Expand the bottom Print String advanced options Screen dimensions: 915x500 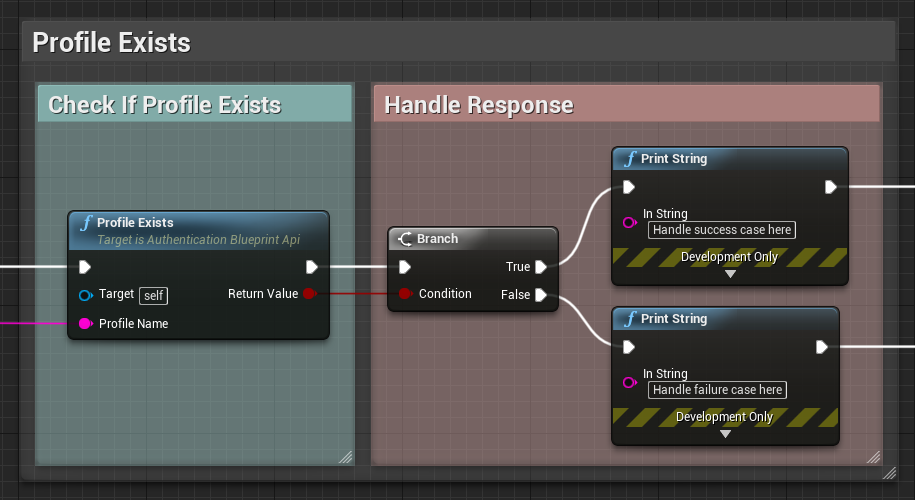pyautogui.click(x=725, y=434)
